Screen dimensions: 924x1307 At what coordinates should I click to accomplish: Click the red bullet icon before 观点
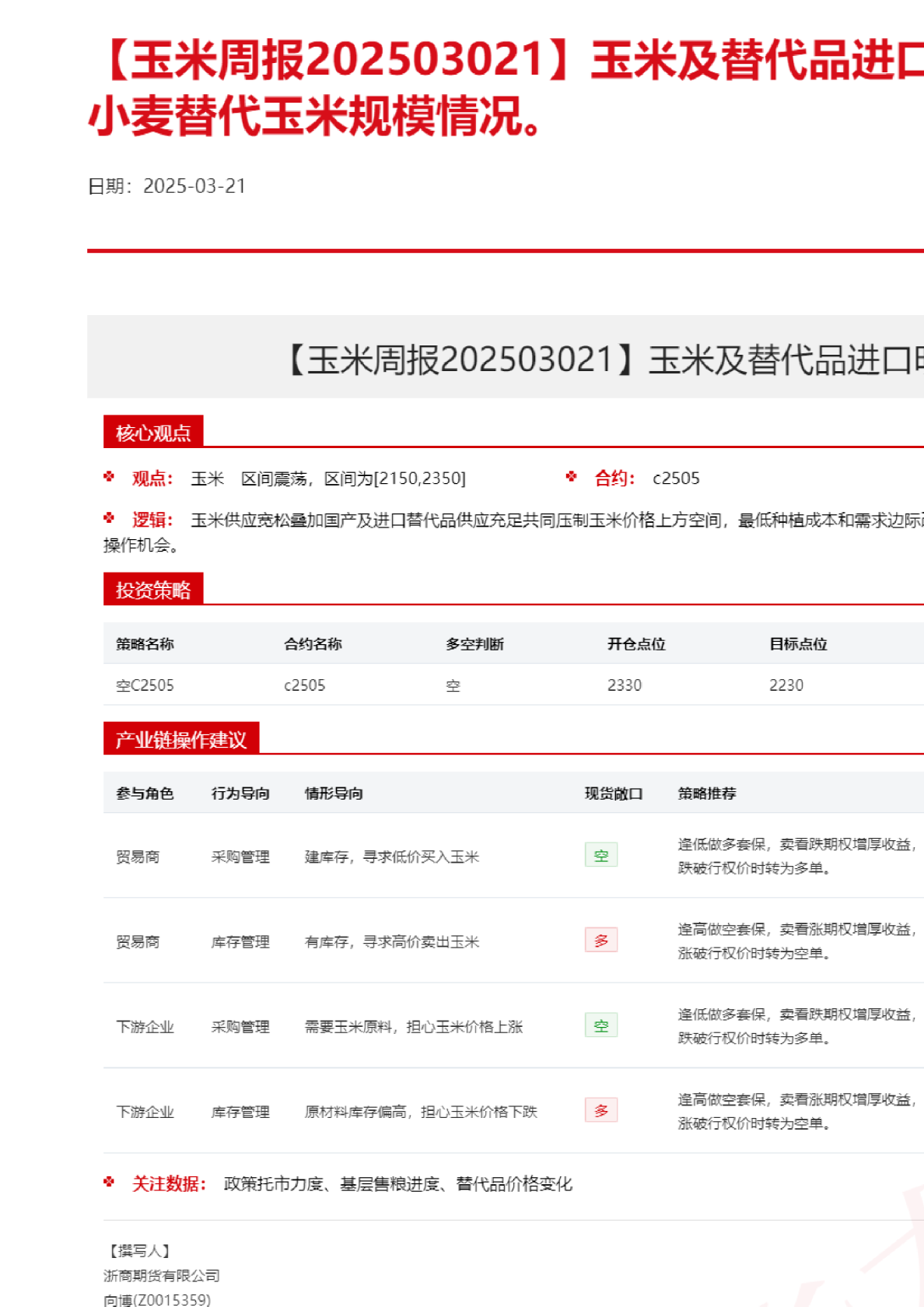(x=109, y=477)
